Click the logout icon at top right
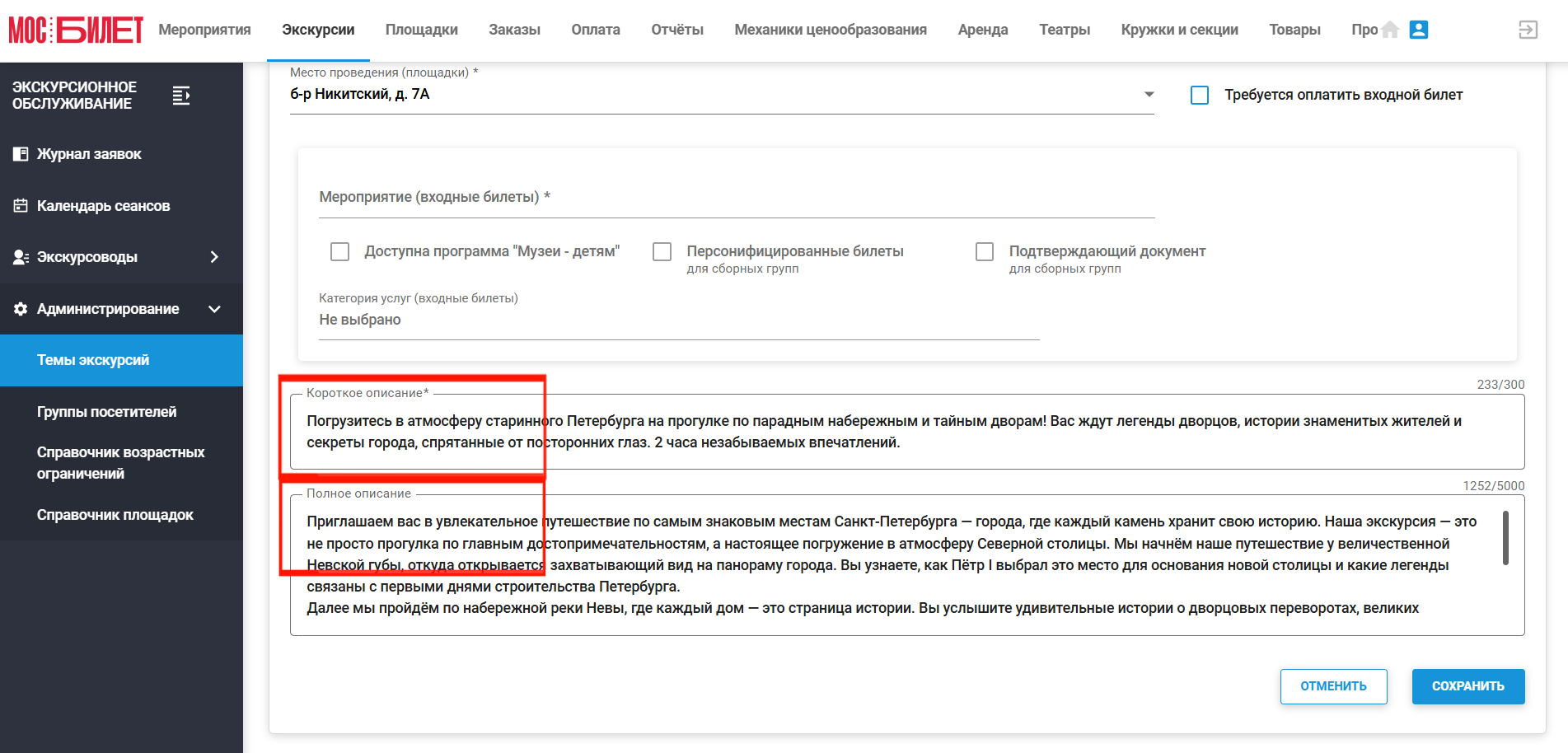This screenshot has height=753, width=1568. coord(1528,30)
